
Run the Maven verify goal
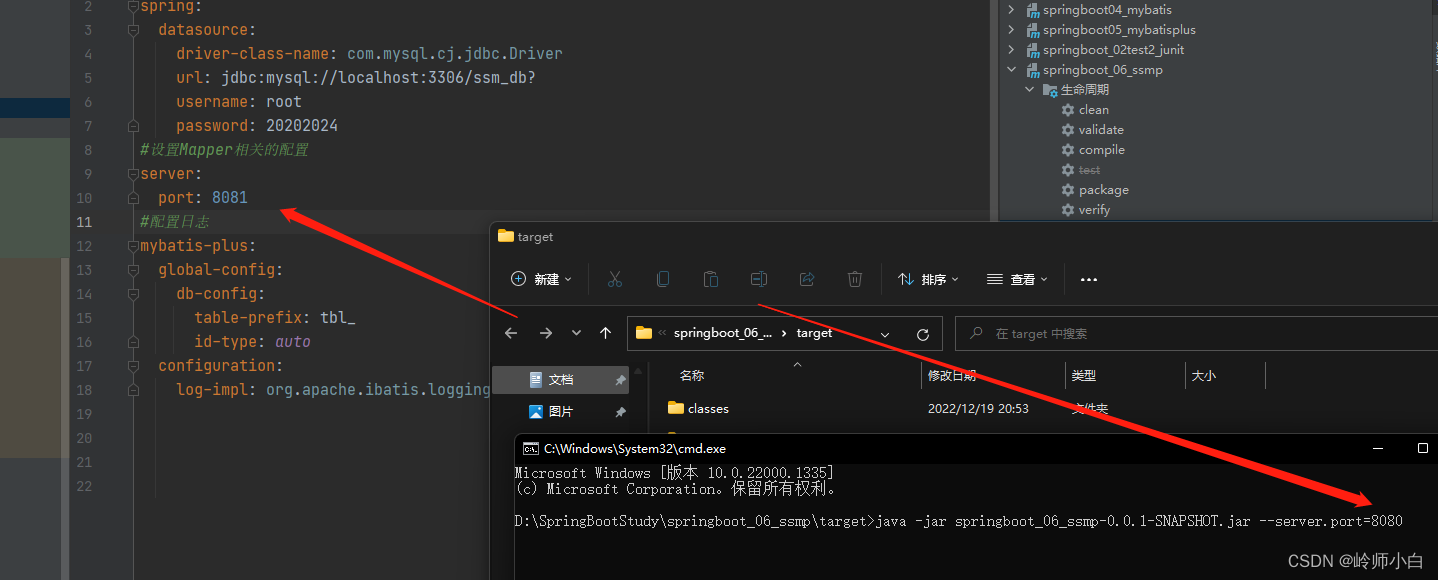(1094, 209)
